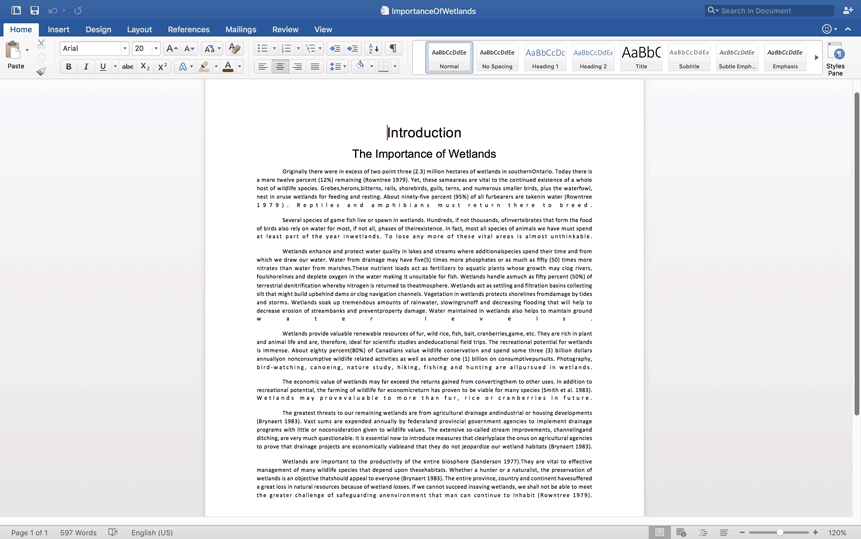Increase paragraph indent

click(353, 48)
